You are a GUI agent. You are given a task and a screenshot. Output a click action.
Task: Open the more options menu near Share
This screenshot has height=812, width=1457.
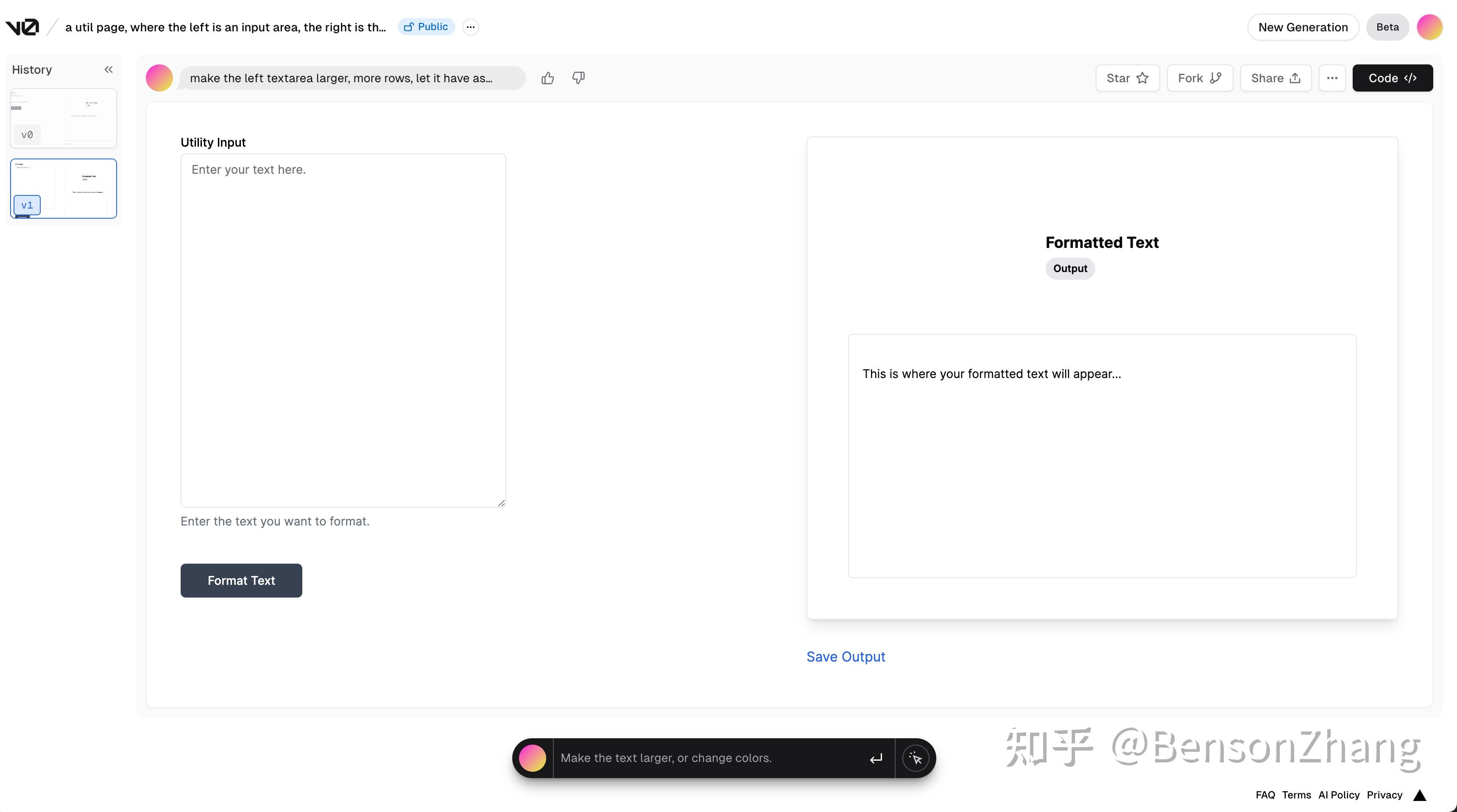(1331, 78)
